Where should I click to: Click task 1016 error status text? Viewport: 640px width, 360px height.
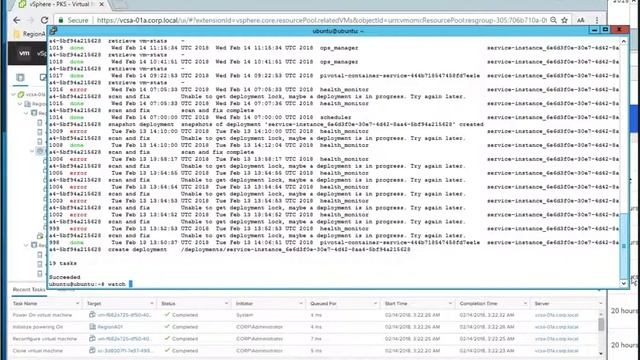(78, 89)
